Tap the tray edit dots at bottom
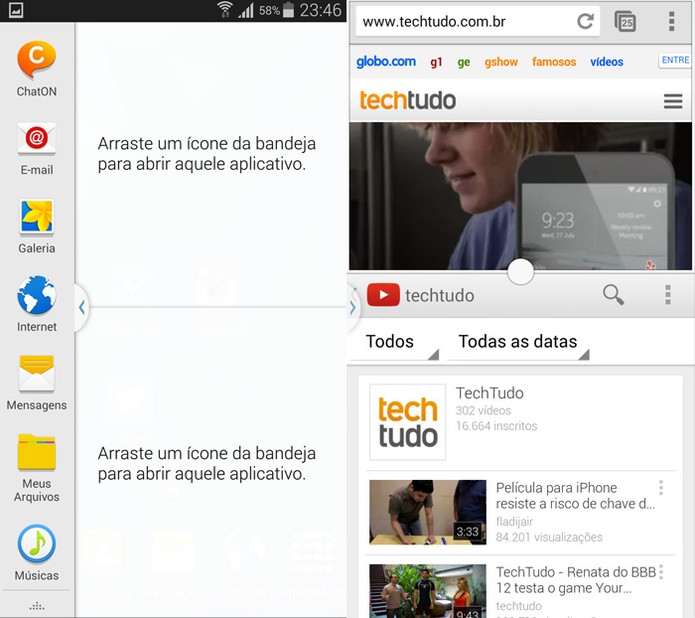The image size is (695, 618). point(37,606)
